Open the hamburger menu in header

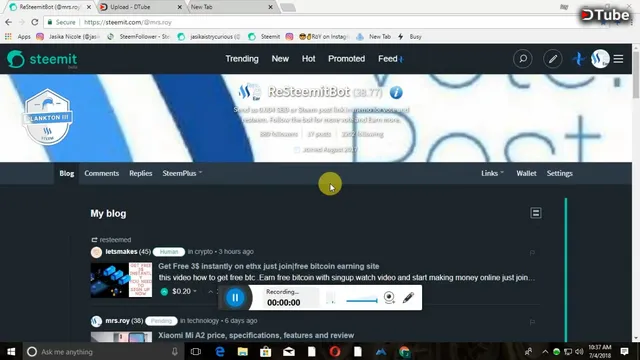click(x=618, y=59)
